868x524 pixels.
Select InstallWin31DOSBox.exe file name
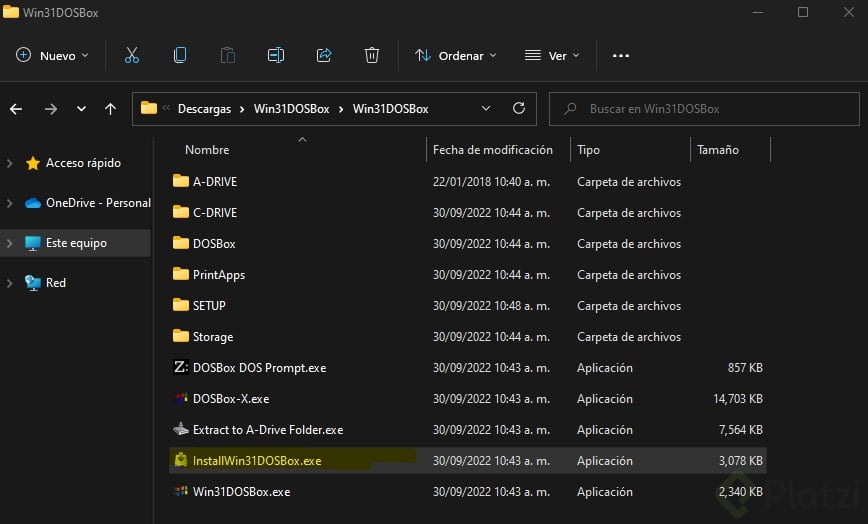click(x=257, y=460)
